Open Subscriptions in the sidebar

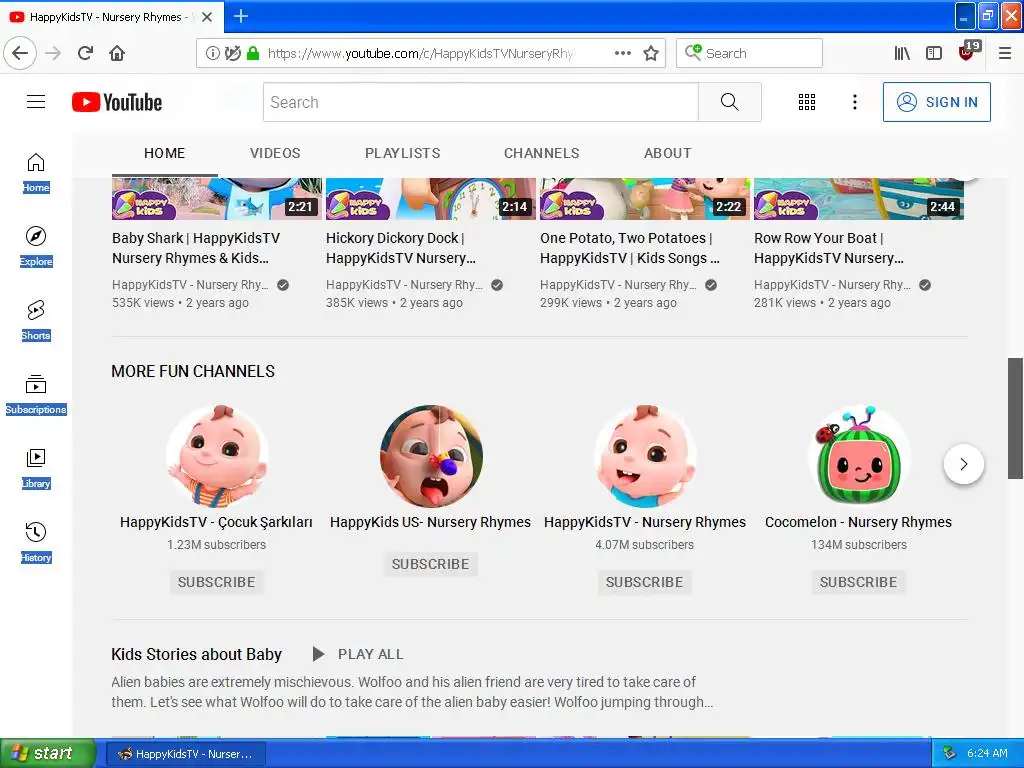click(36, 394)
